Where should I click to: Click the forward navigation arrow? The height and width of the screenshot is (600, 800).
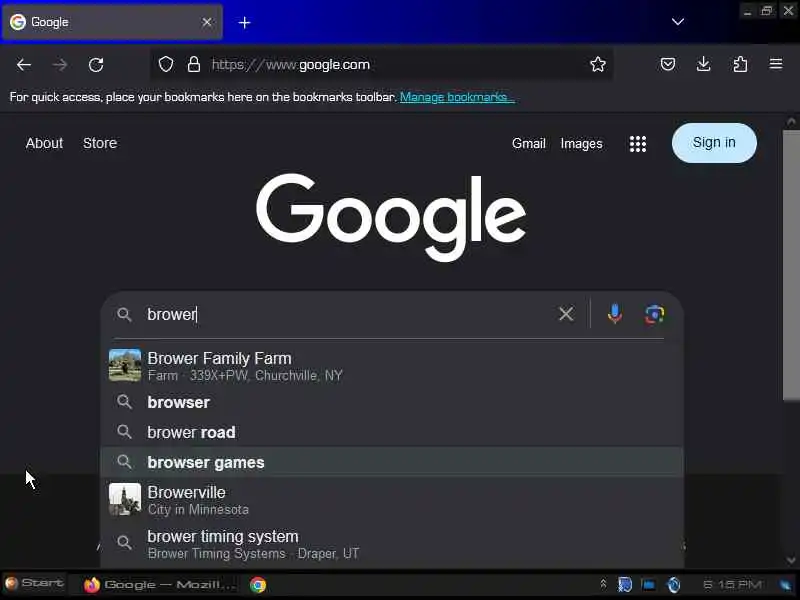60,65
